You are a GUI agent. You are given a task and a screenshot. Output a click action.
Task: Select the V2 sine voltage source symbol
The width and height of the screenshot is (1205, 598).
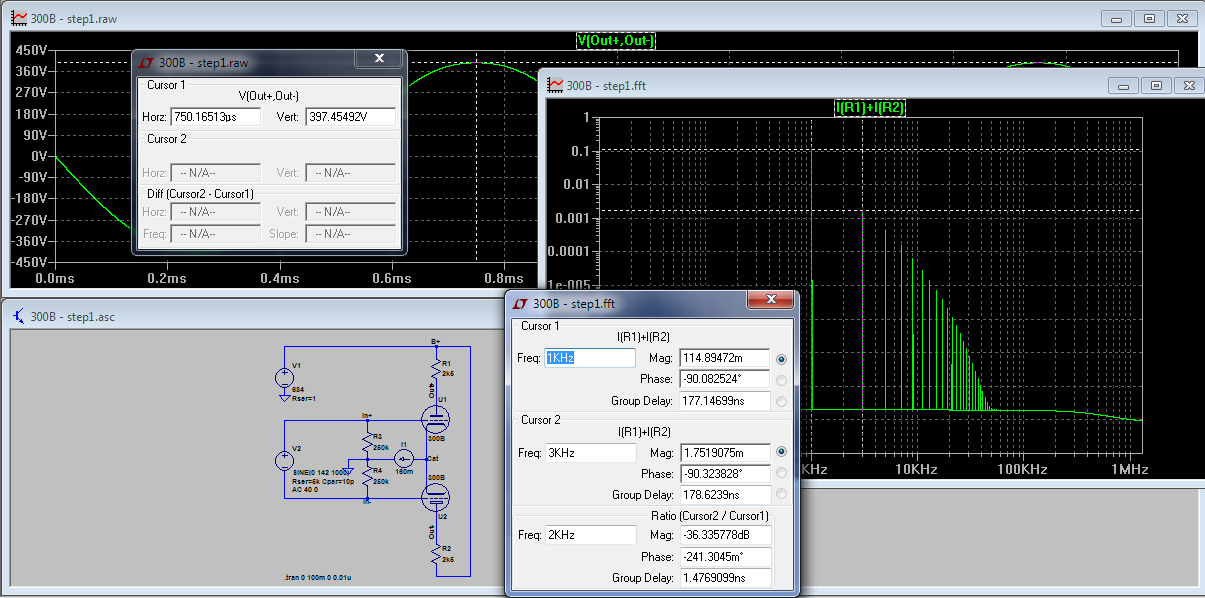284,461
